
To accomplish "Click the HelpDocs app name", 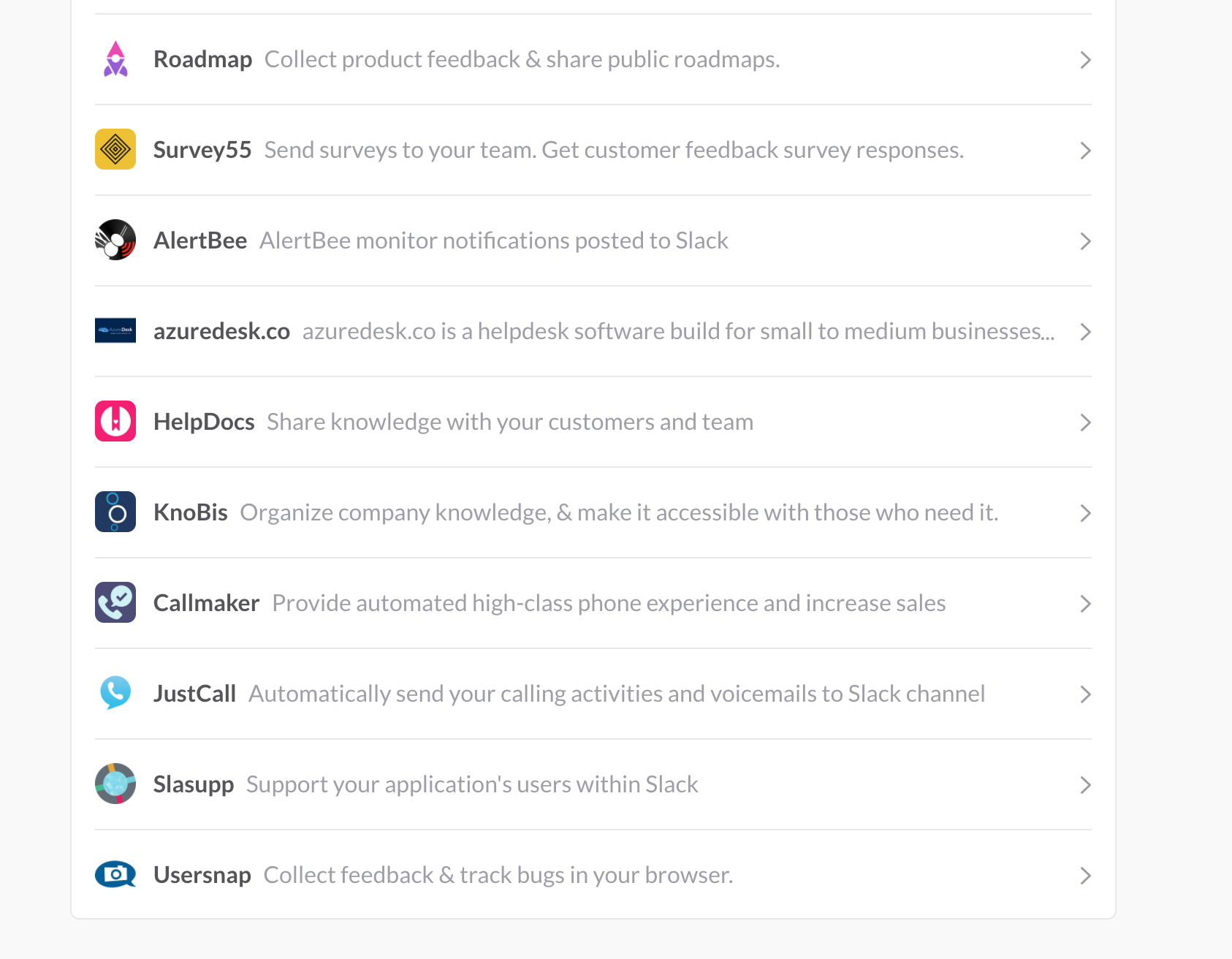I will pos(204,421).
